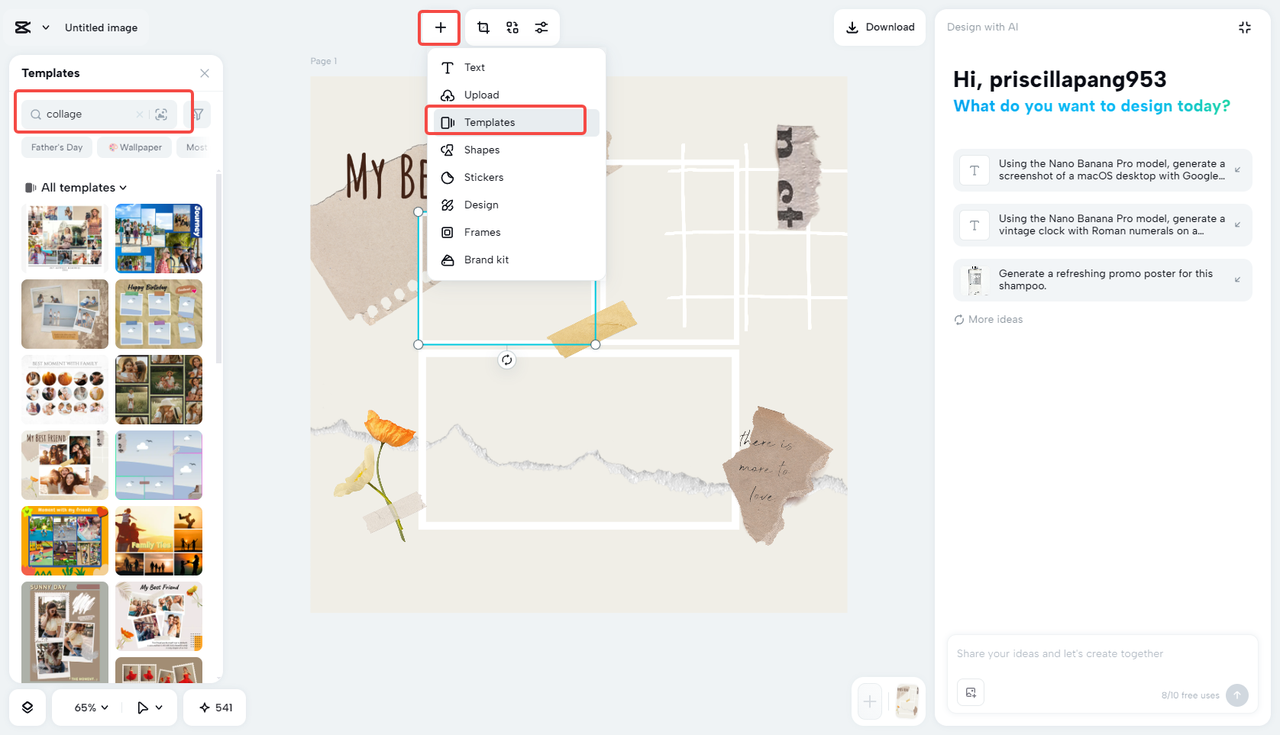The width and height of the screenshot is (1280, 735).
Task: Close the Templates panel
Action: coord(205,73)
